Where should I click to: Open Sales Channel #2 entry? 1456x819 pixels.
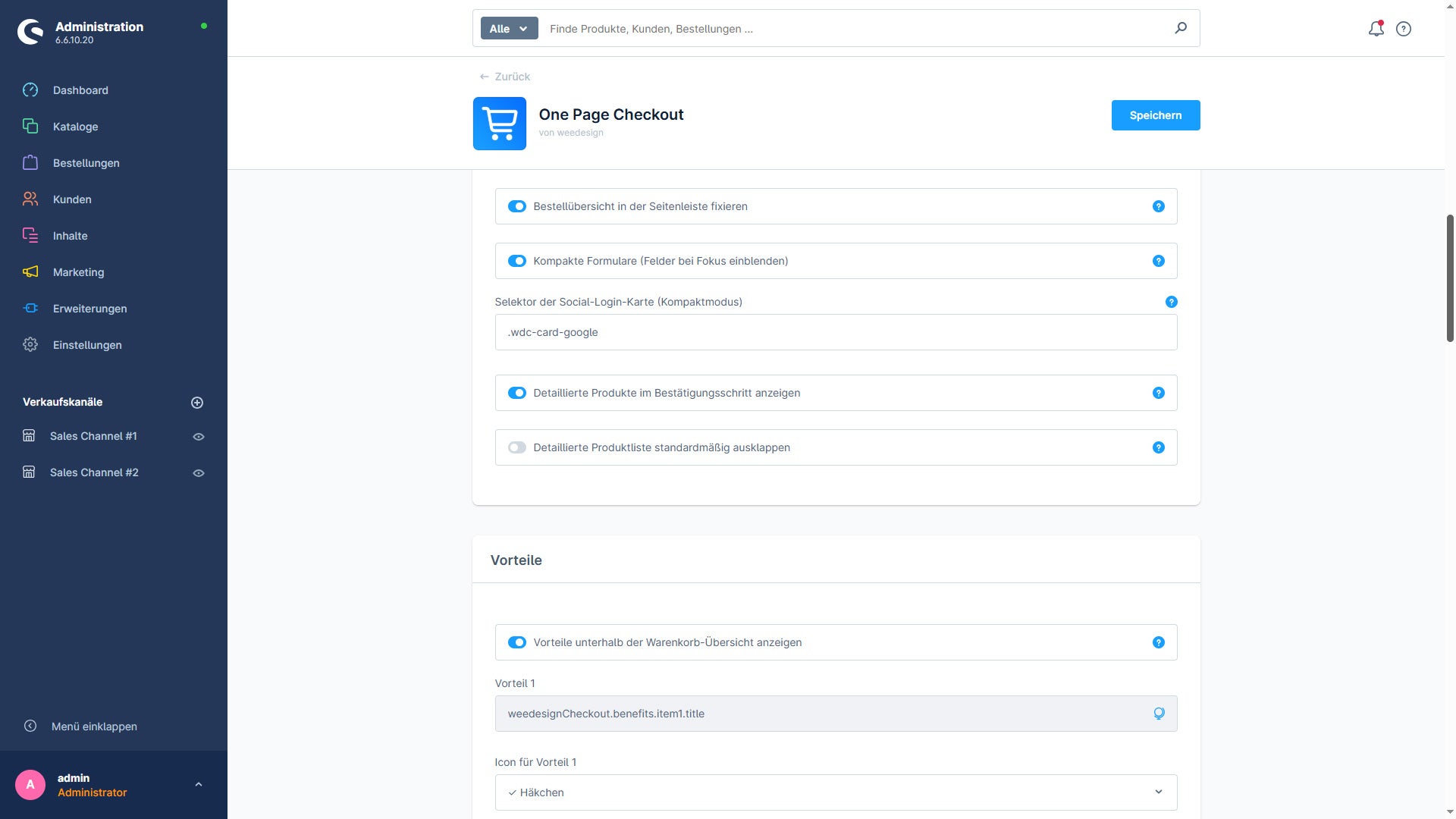[94, 472]
